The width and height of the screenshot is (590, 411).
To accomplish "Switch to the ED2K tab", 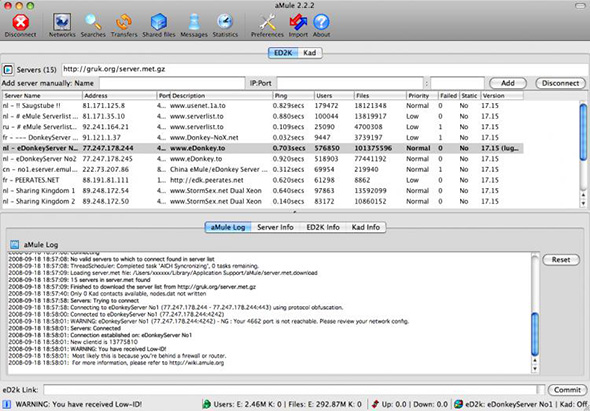I will click(x=283, y=53).
